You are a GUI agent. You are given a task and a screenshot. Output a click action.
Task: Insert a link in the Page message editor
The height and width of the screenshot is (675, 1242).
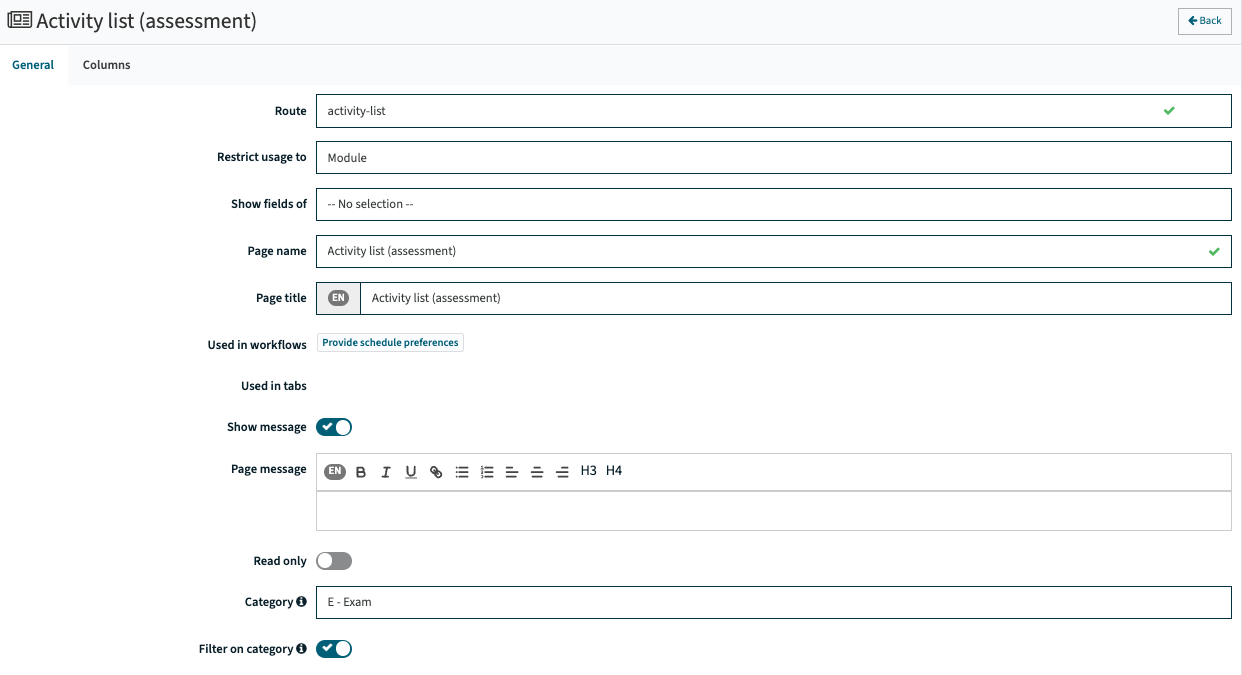[x=436, y=472]
